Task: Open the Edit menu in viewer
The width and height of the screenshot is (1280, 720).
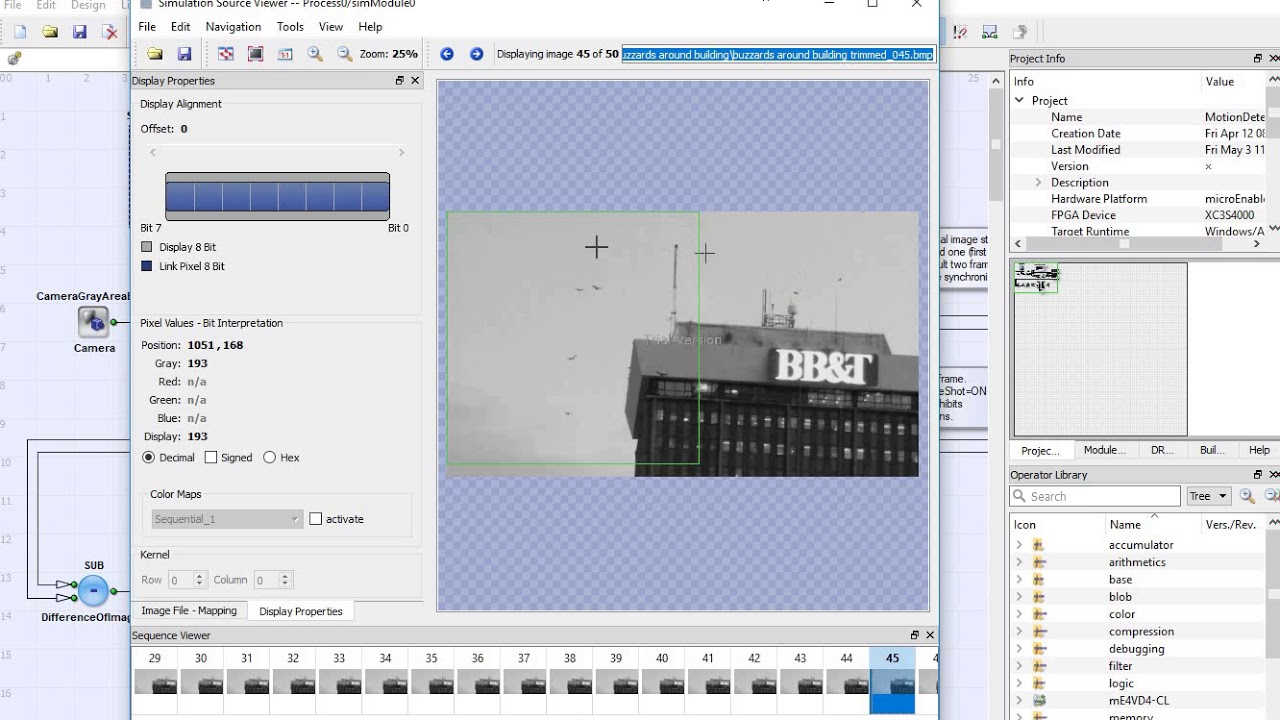Action: (x=180, y=27)
